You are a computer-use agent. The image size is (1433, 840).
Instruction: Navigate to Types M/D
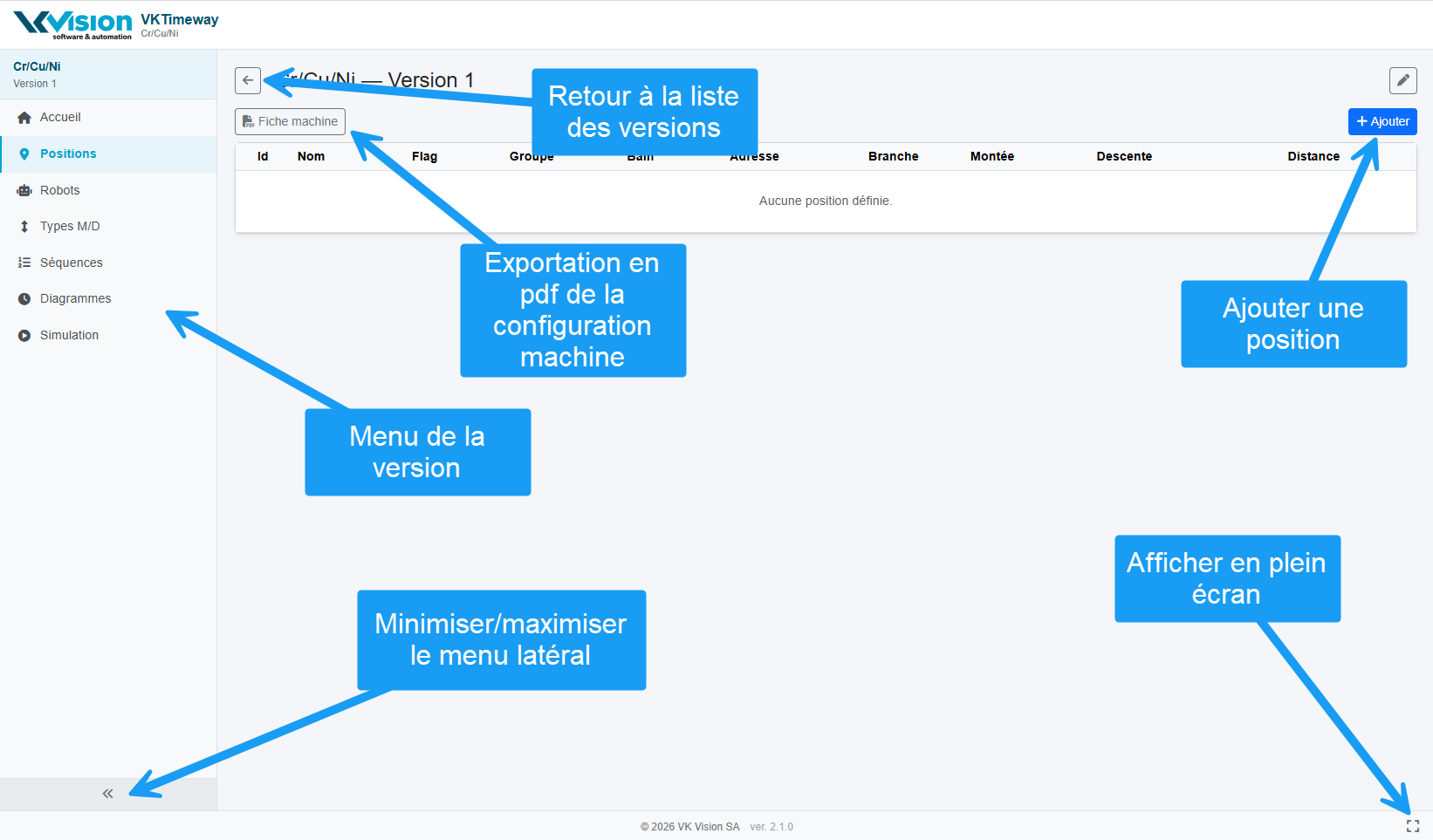(70, 227)
